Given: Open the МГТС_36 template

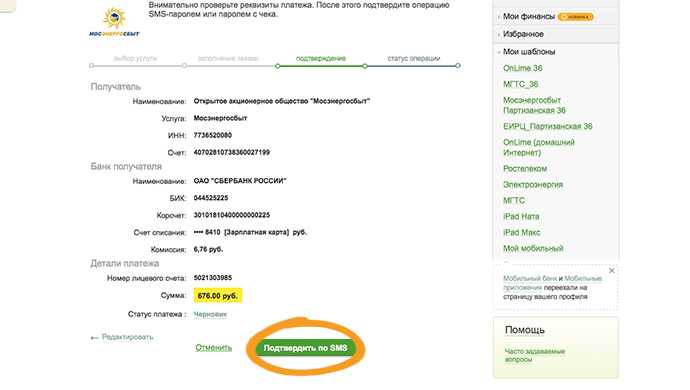Looking at the screenshot, I should pos(521,84).
